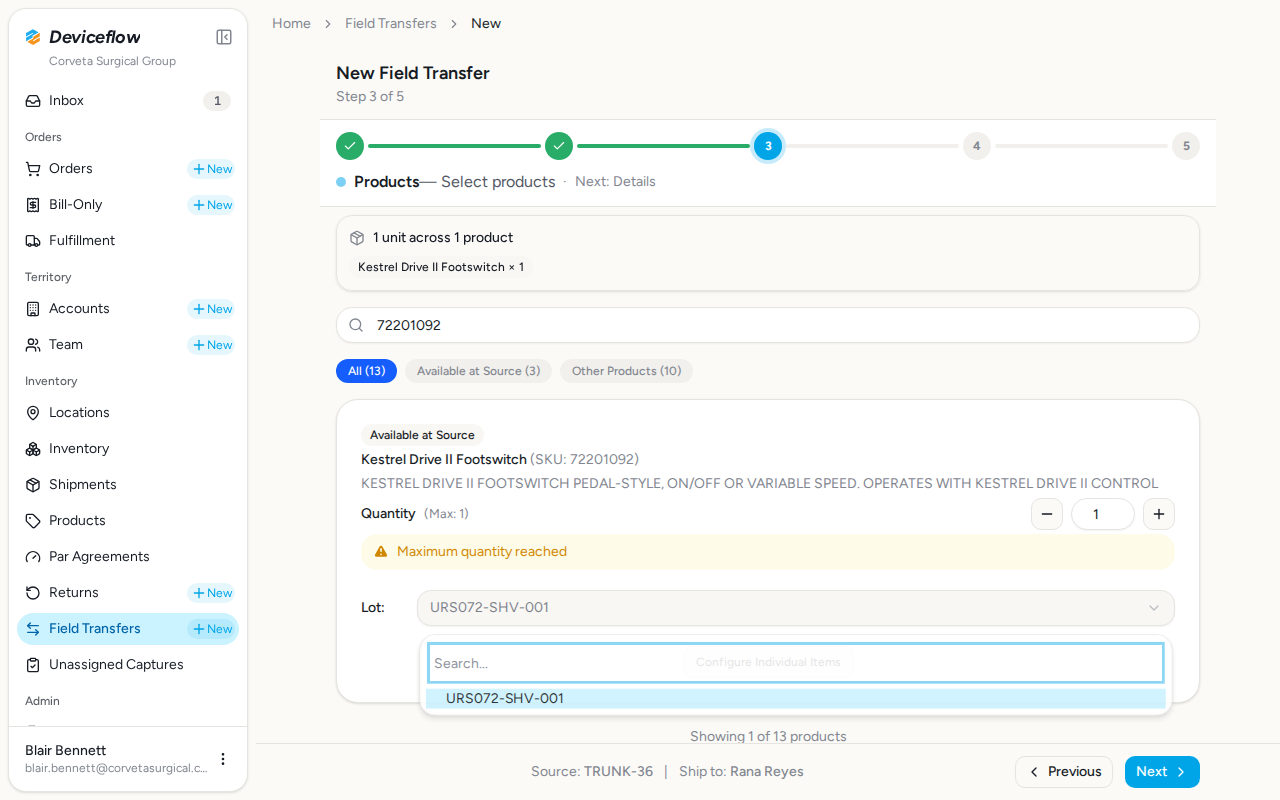Image resolution: width=1280 pixels, height=800 pixels.
Task: Select current step 3 marker
Action: [768, 146]
